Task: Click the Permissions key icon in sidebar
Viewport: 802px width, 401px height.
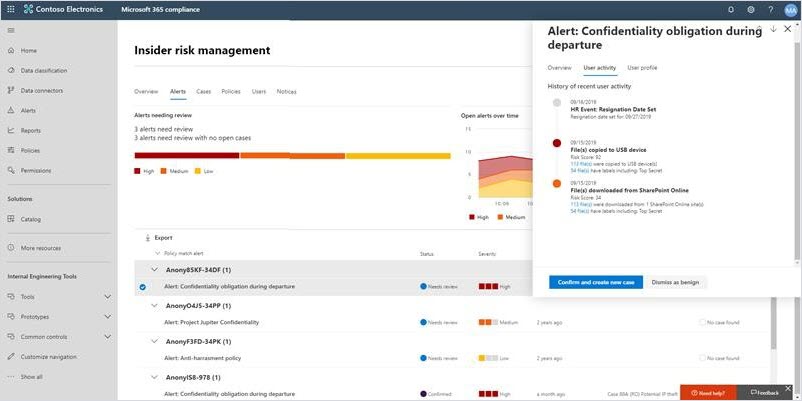Action: [10, 170]
